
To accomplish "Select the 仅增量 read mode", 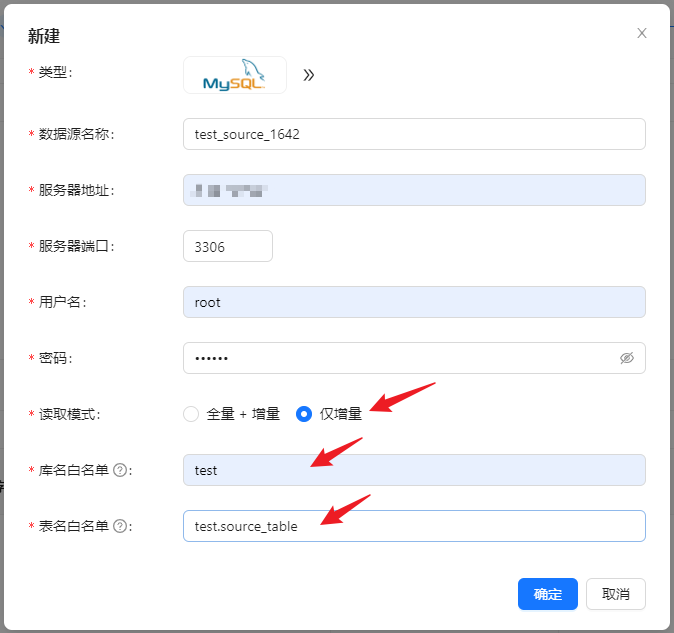I will tap(304, 414).
